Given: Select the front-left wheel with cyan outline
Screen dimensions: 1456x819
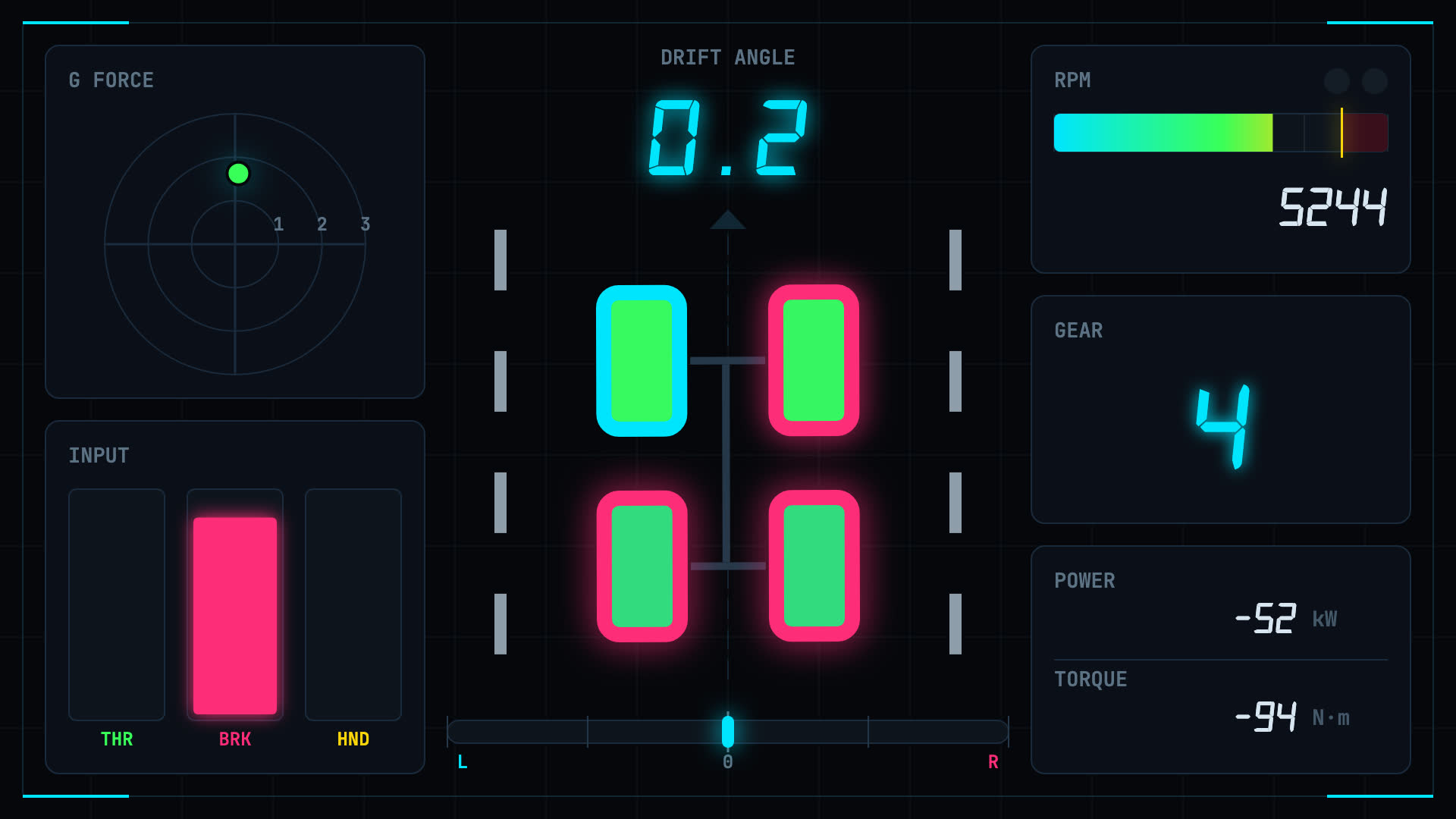Looking at the screenshot, I should pyautogui.click(x=642, y=361).
